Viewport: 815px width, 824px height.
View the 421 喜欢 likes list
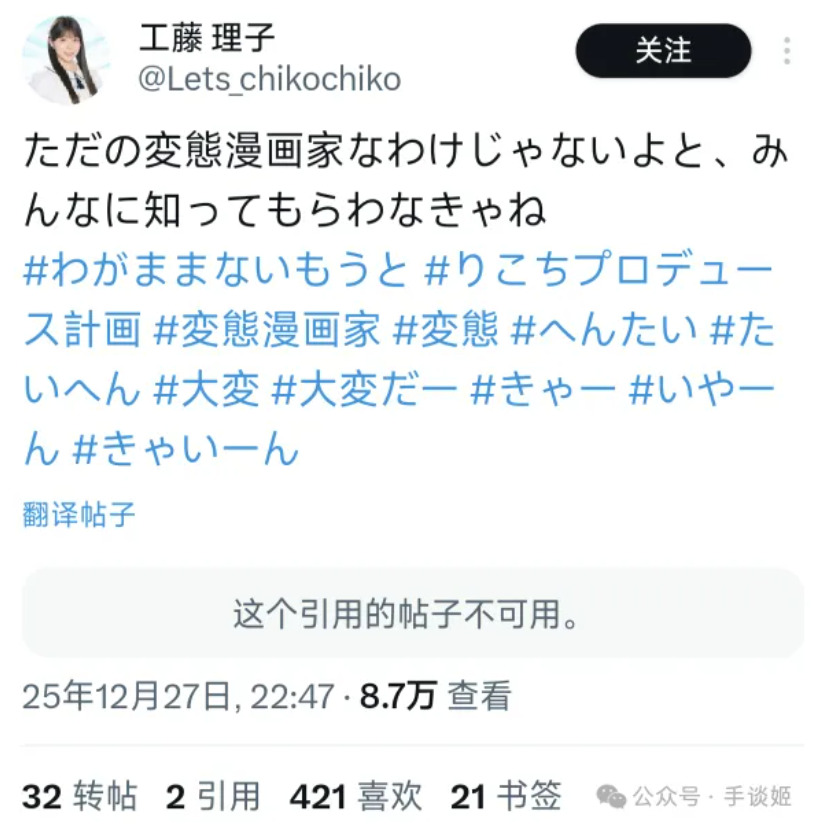coord(356,796)
